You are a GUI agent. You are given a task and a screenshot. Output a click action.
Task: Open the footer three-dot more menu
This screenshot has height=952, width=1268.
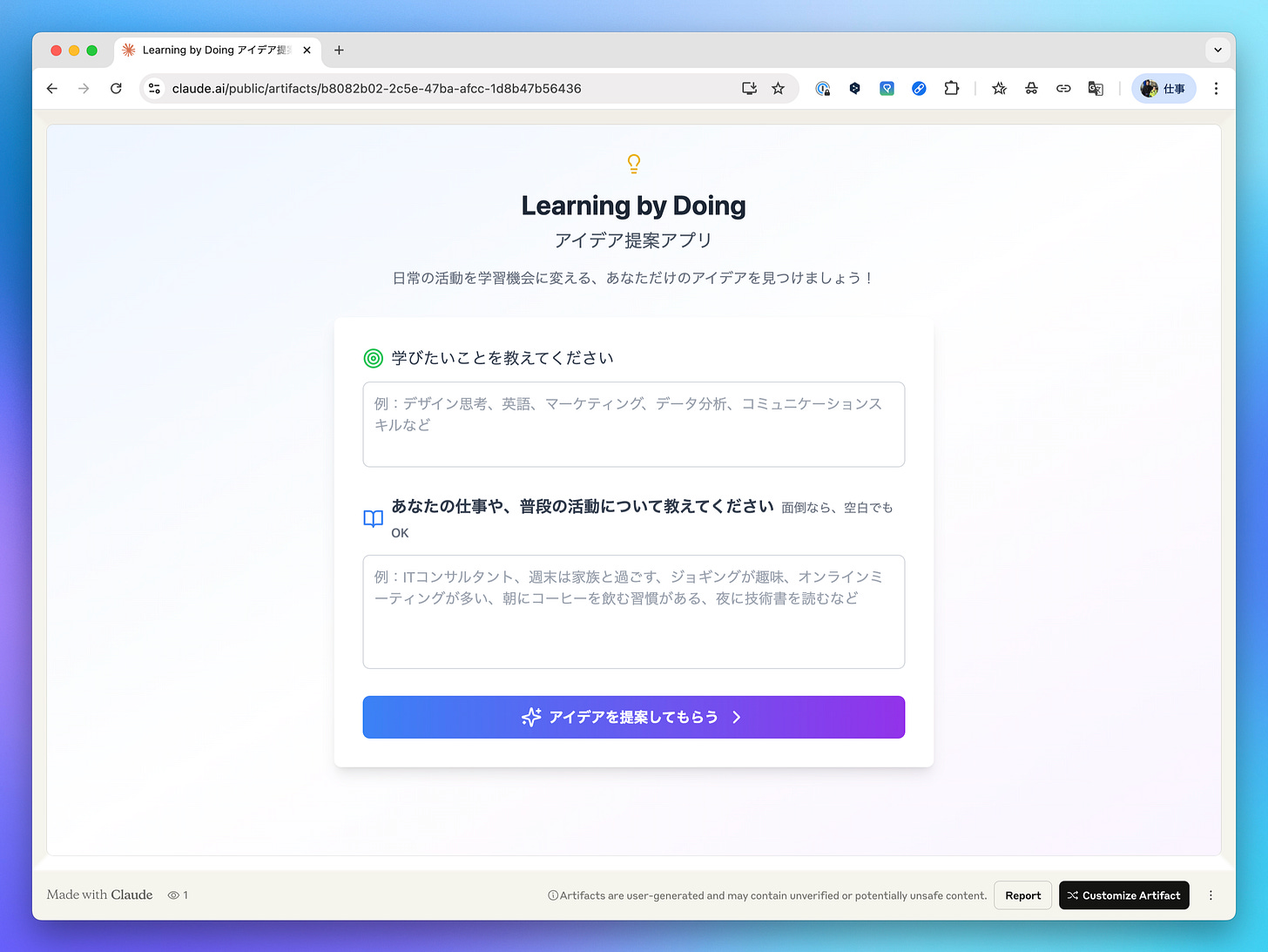coord(1211,895)
